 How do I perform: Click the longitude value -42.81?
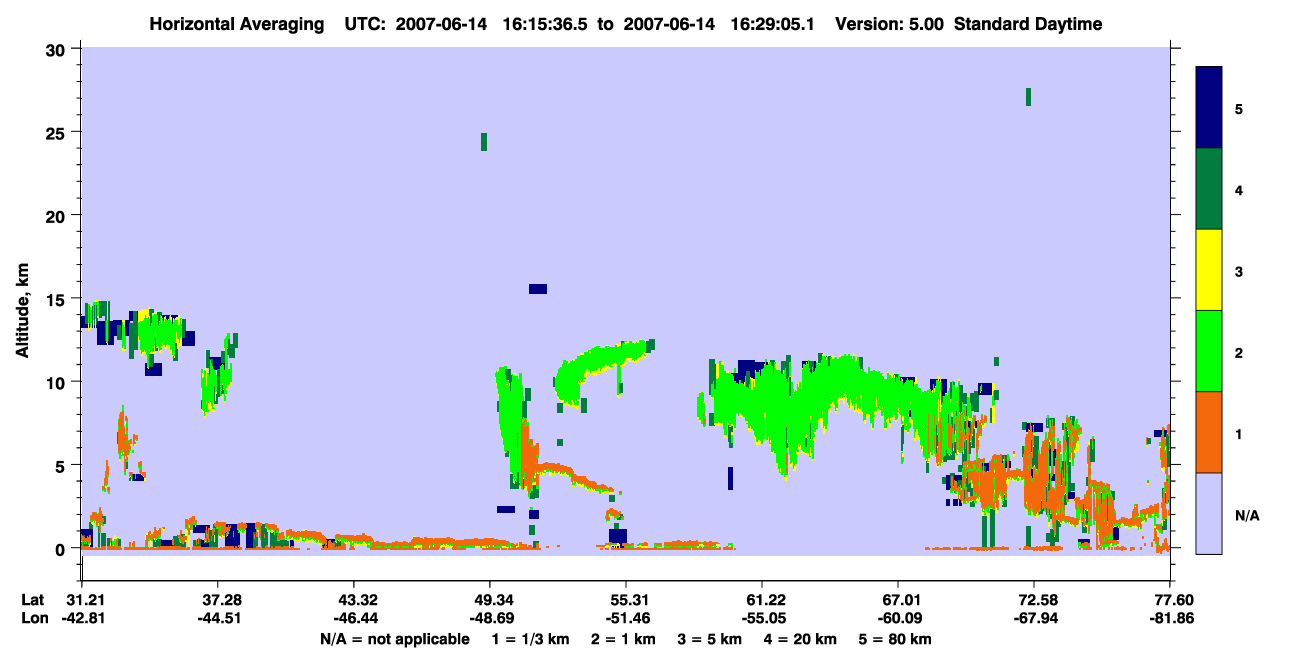[82, 617]
